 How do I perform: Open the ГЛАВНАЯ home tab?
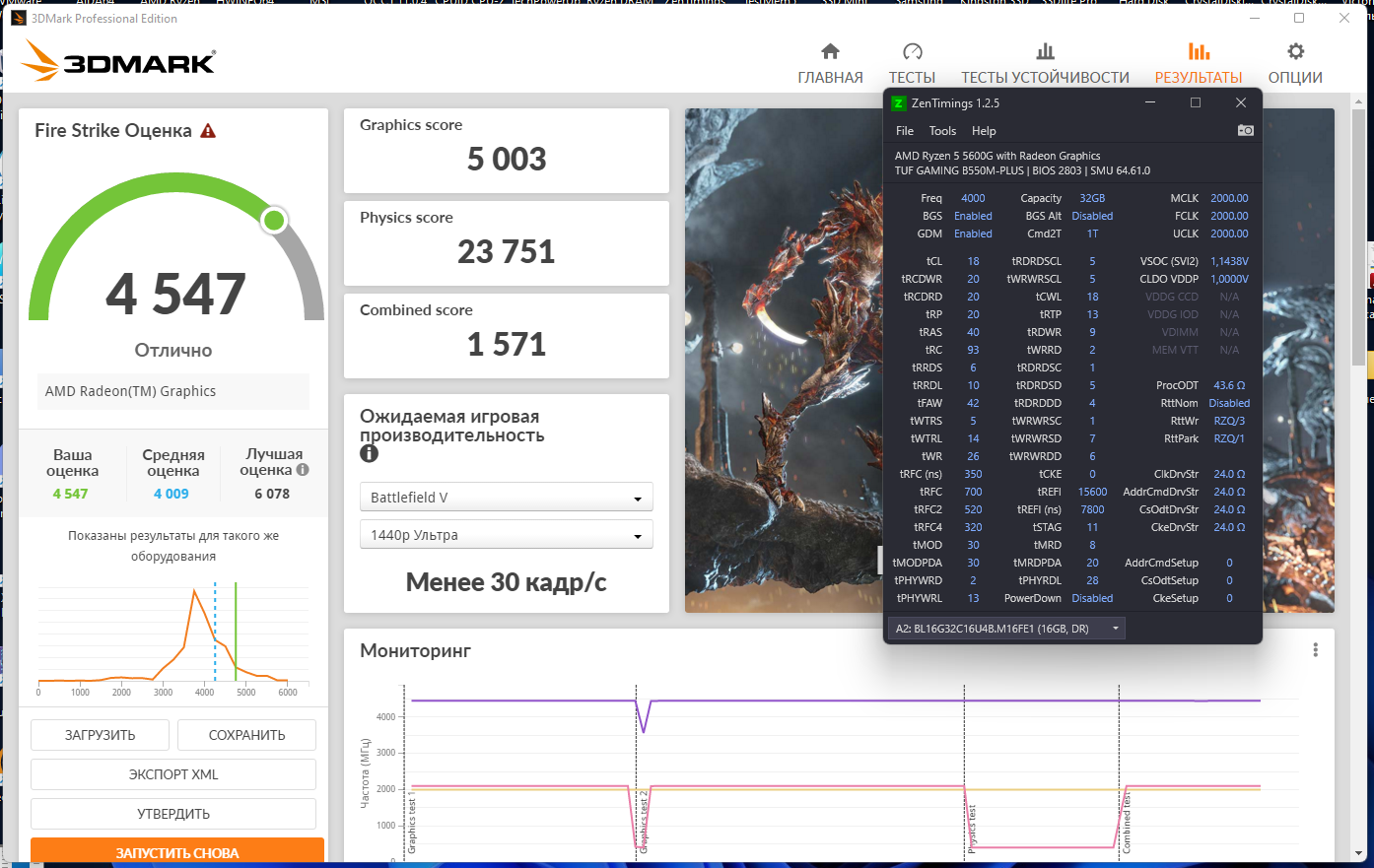830,64
